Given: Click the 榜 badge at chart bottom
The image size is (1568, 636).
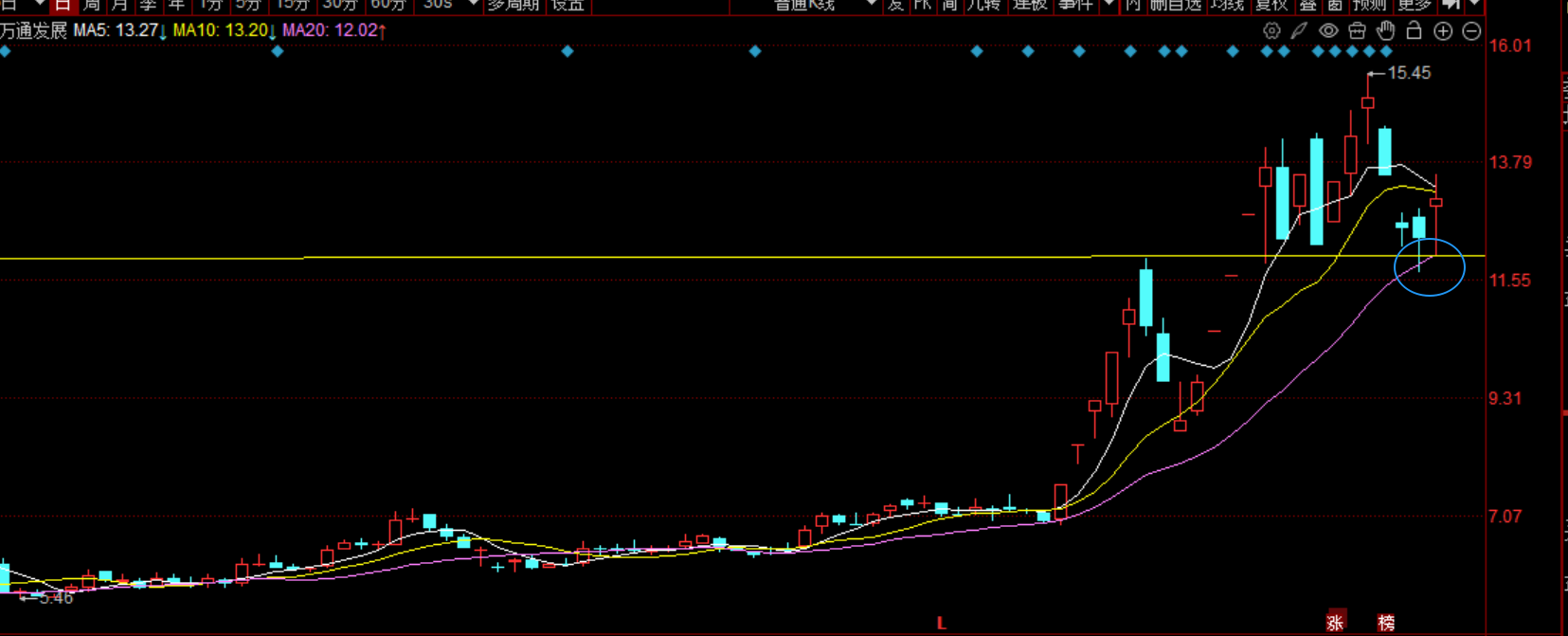Looking at the screenshot, I should click(x=1386, y=623).
